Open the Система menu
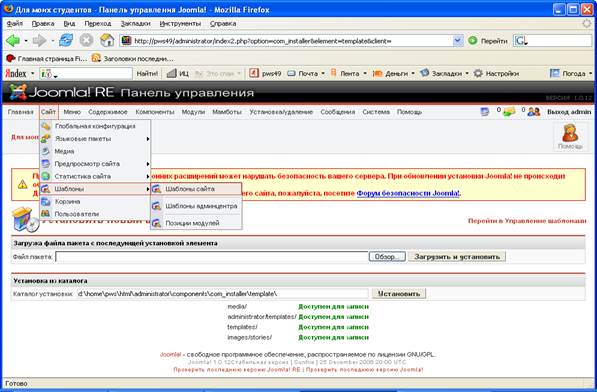597x392 pixels. coord(376,112)
